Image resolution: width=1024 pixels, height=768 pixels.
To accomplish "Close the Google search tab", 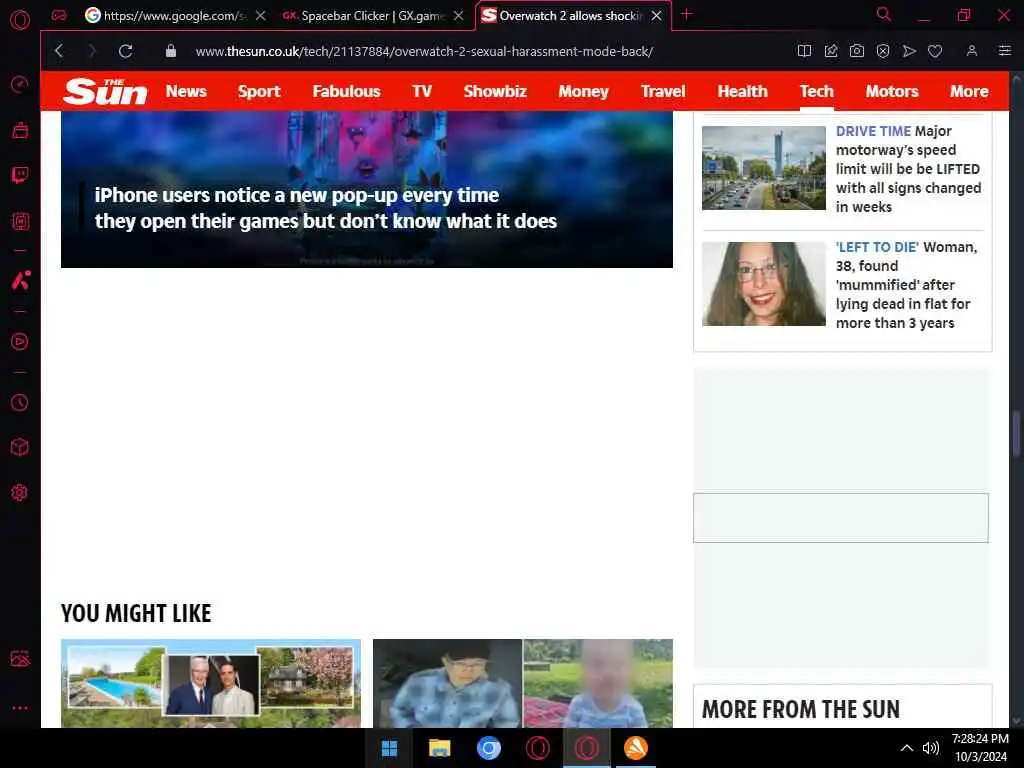I will click(261, 16).
